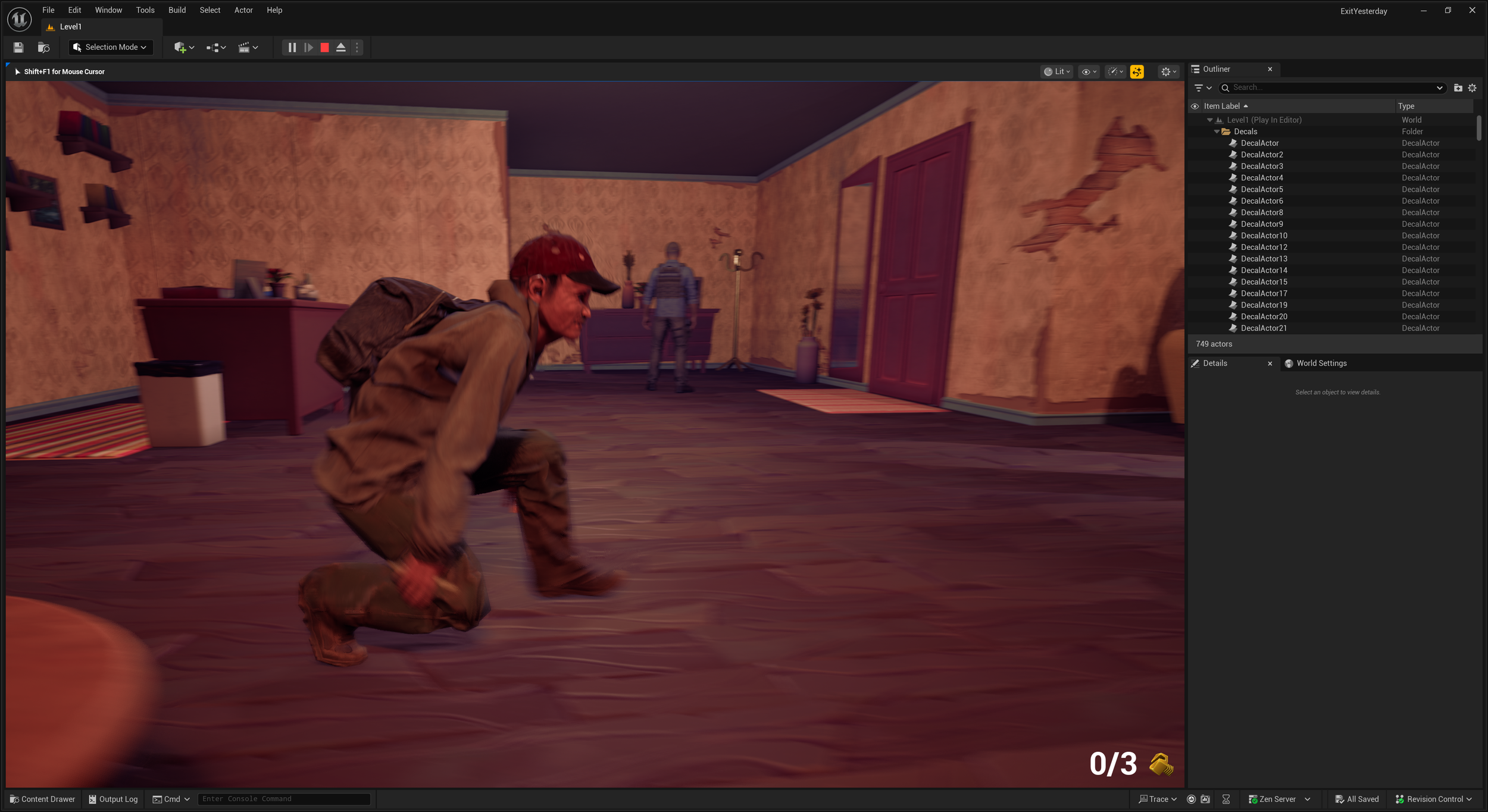Screen dimensions: 1488x812
Task: Open the Outliner settings gear
Action: click(x=1472, y=88)
